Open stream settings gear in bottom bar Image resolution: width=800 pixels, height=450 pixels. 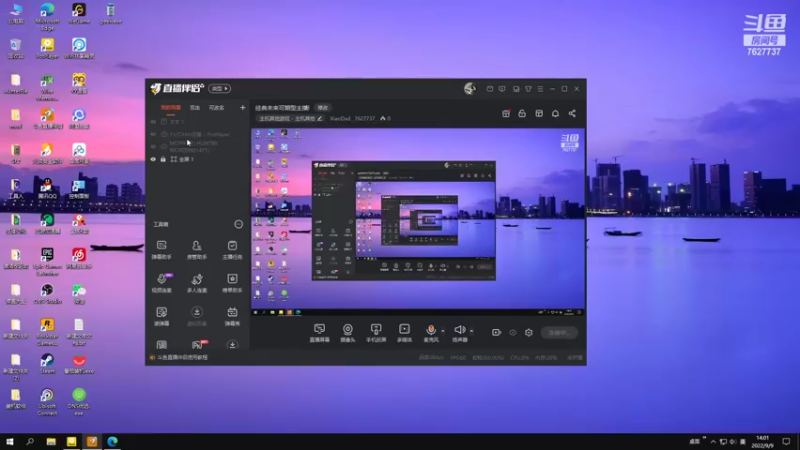coord(529,333)
